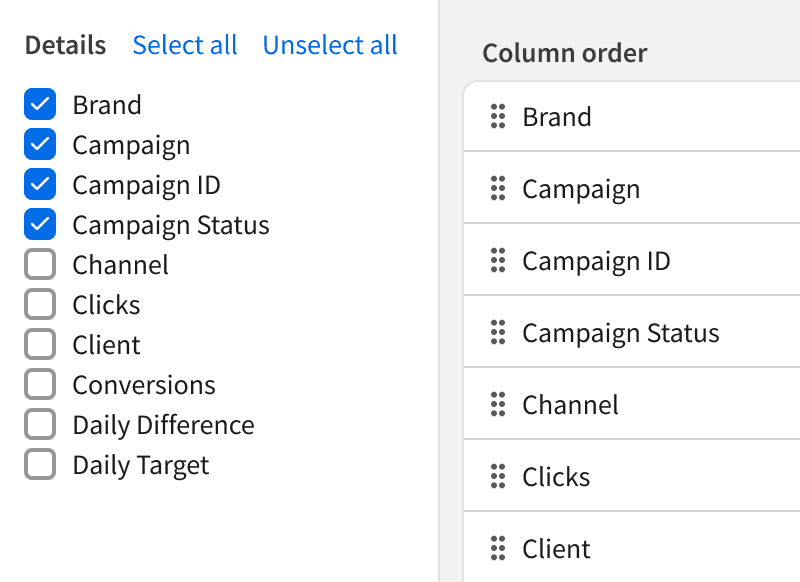
Task: Uncheck the Campaign Status checkbox
Action: point(40,225)
